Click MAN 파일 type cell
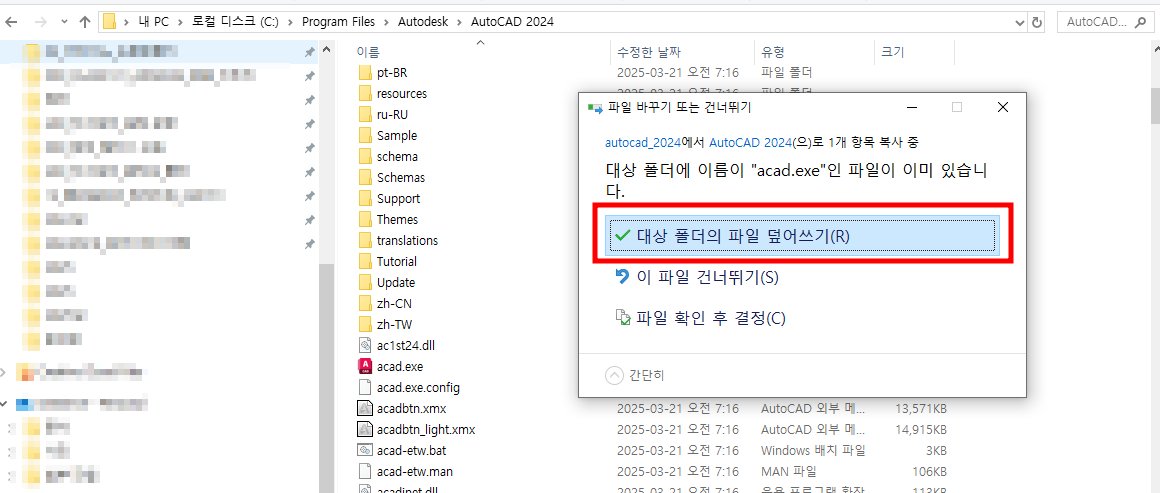 click(x=789, y=471)
